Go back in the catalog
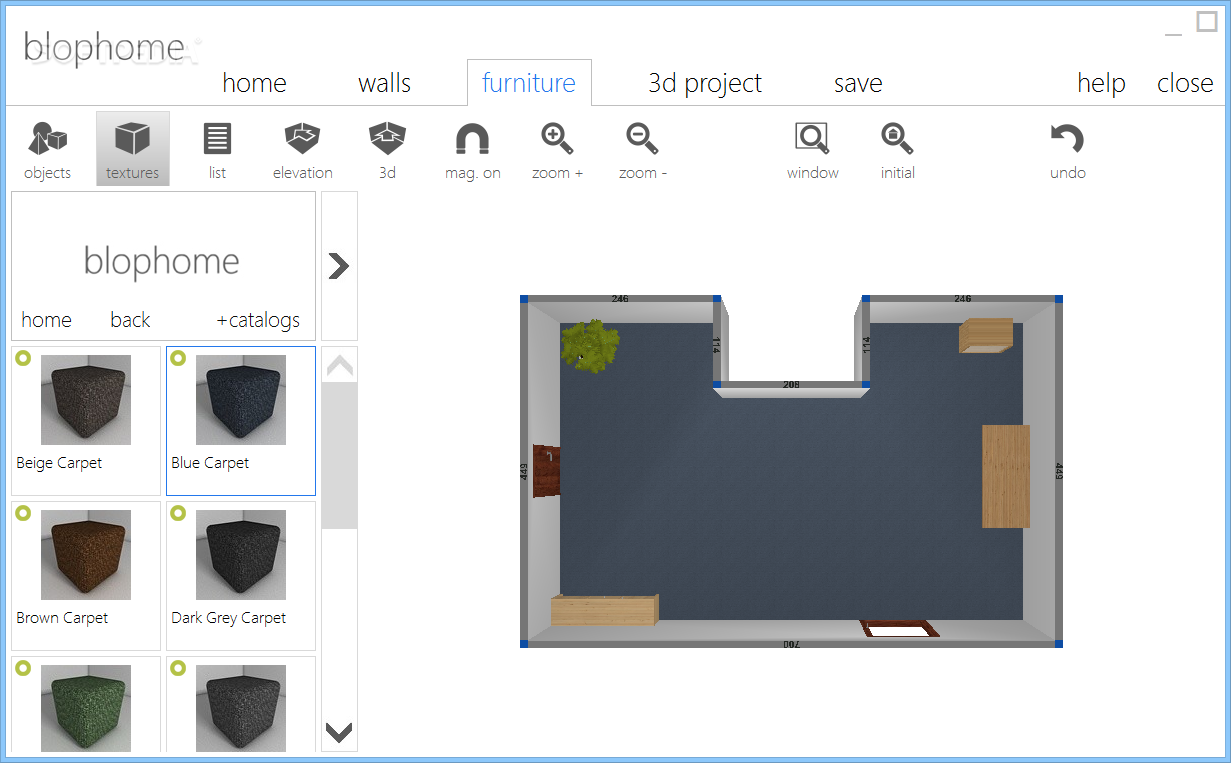The height and width of the screenshot is (763, 1231). tap(130, 320)
